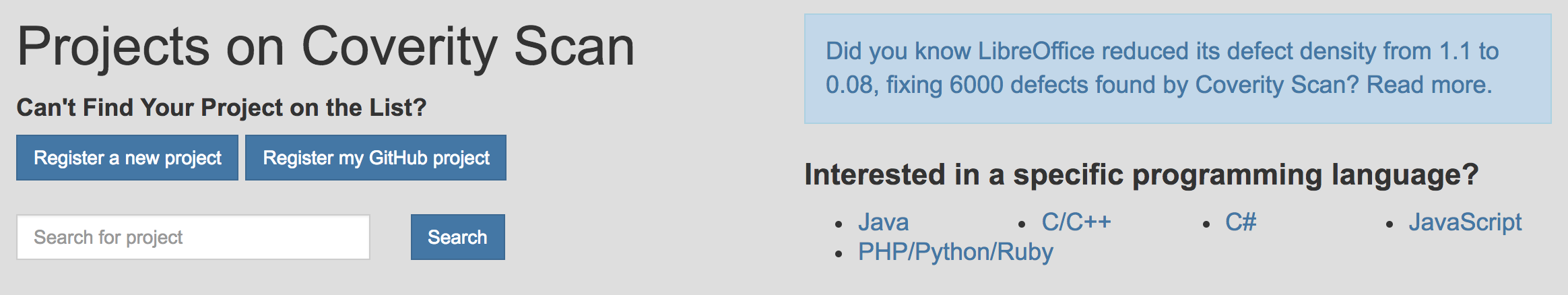The image size is (1568, 295).
Task: Click the bullet beside the C# link
Action: point(1206,224)
